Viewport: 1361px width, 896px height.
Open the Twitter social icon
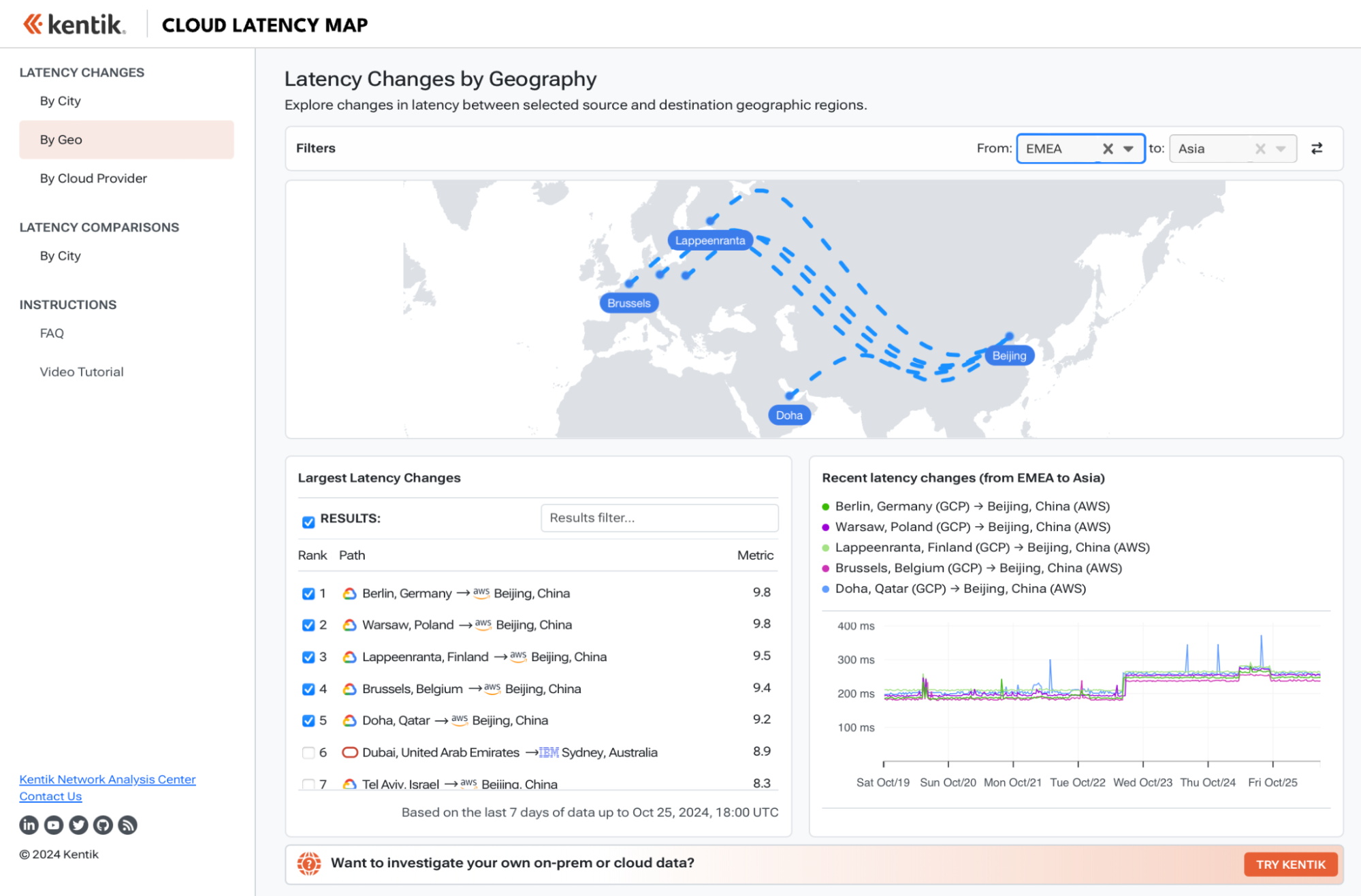[x=78, y=825]
